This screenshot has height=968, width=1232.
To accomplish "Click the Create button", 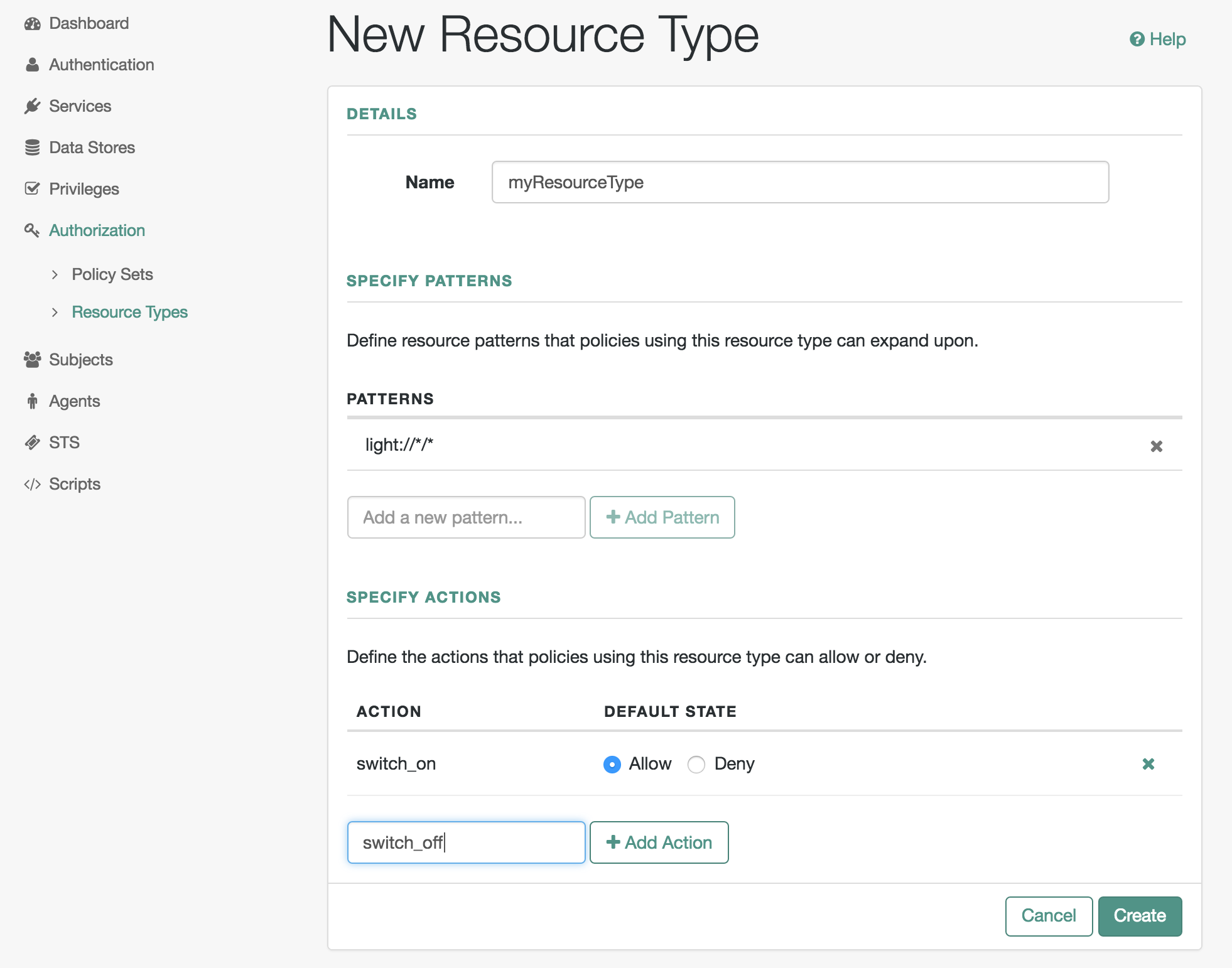I will tap(1140, 916).
